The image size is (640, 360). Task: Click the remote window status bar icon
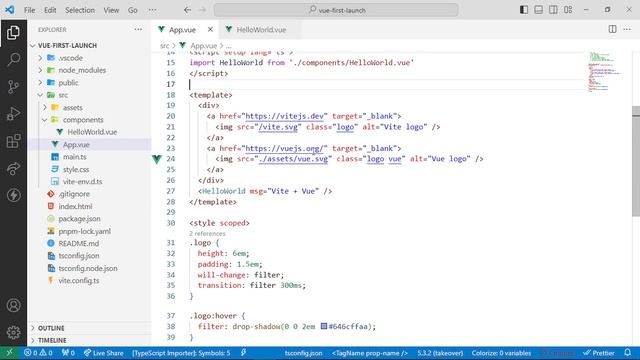click(x=10, y=353)
